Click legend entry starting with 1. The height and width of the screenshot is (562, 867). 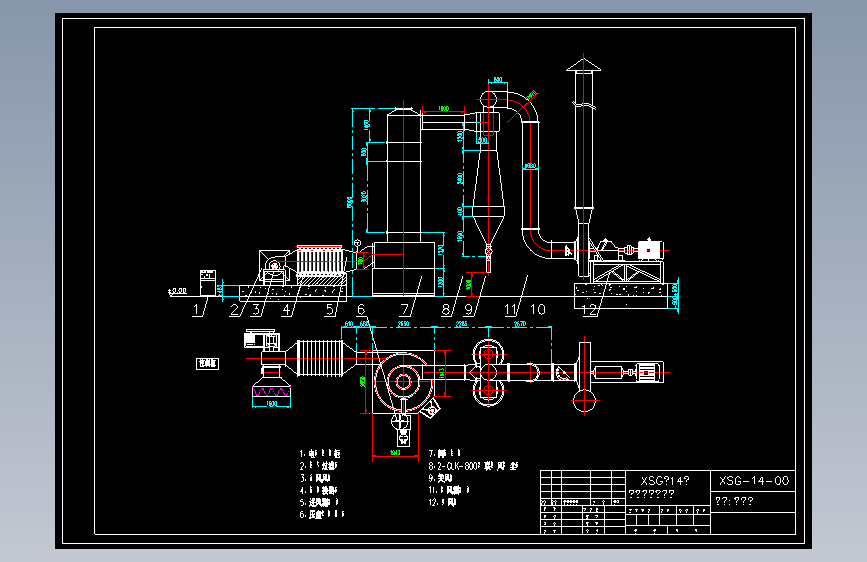point(320,454)
